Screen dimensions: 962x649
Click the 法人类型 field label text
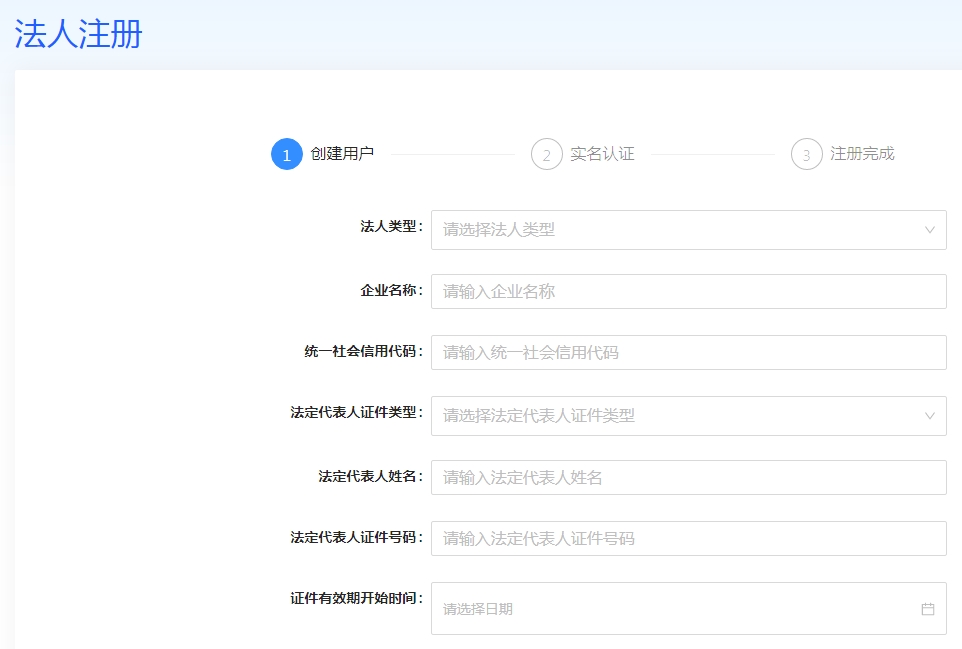tap(388, 227)
